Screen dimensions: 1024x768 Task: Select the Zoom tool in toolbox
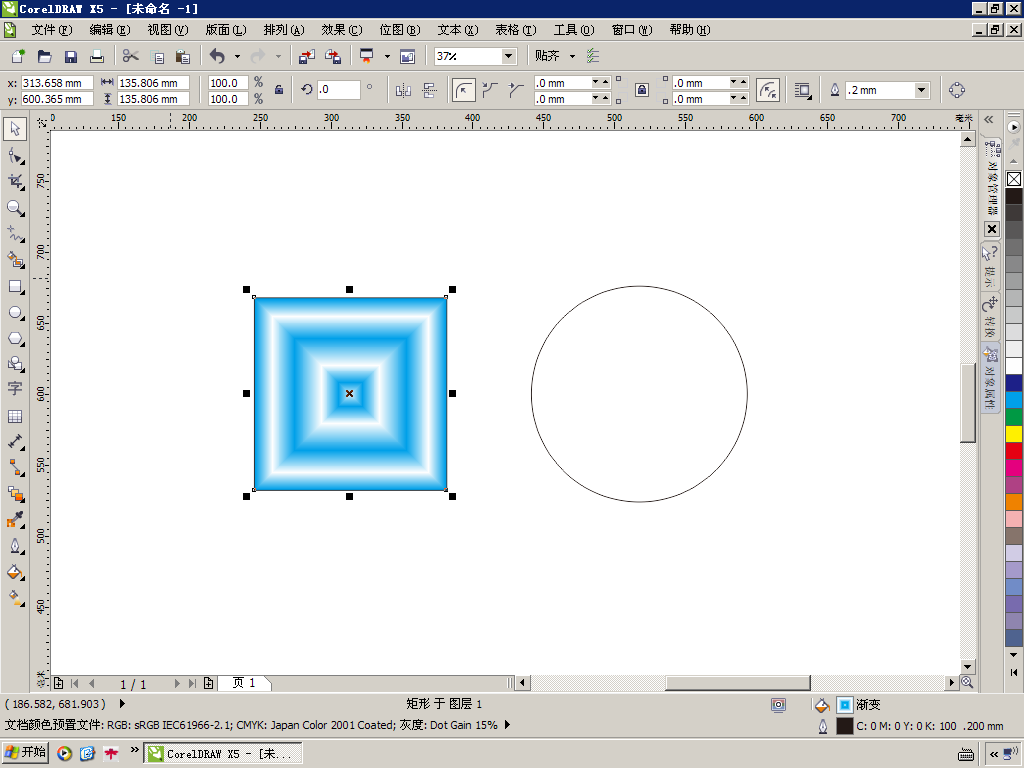[x=15, y=208]
